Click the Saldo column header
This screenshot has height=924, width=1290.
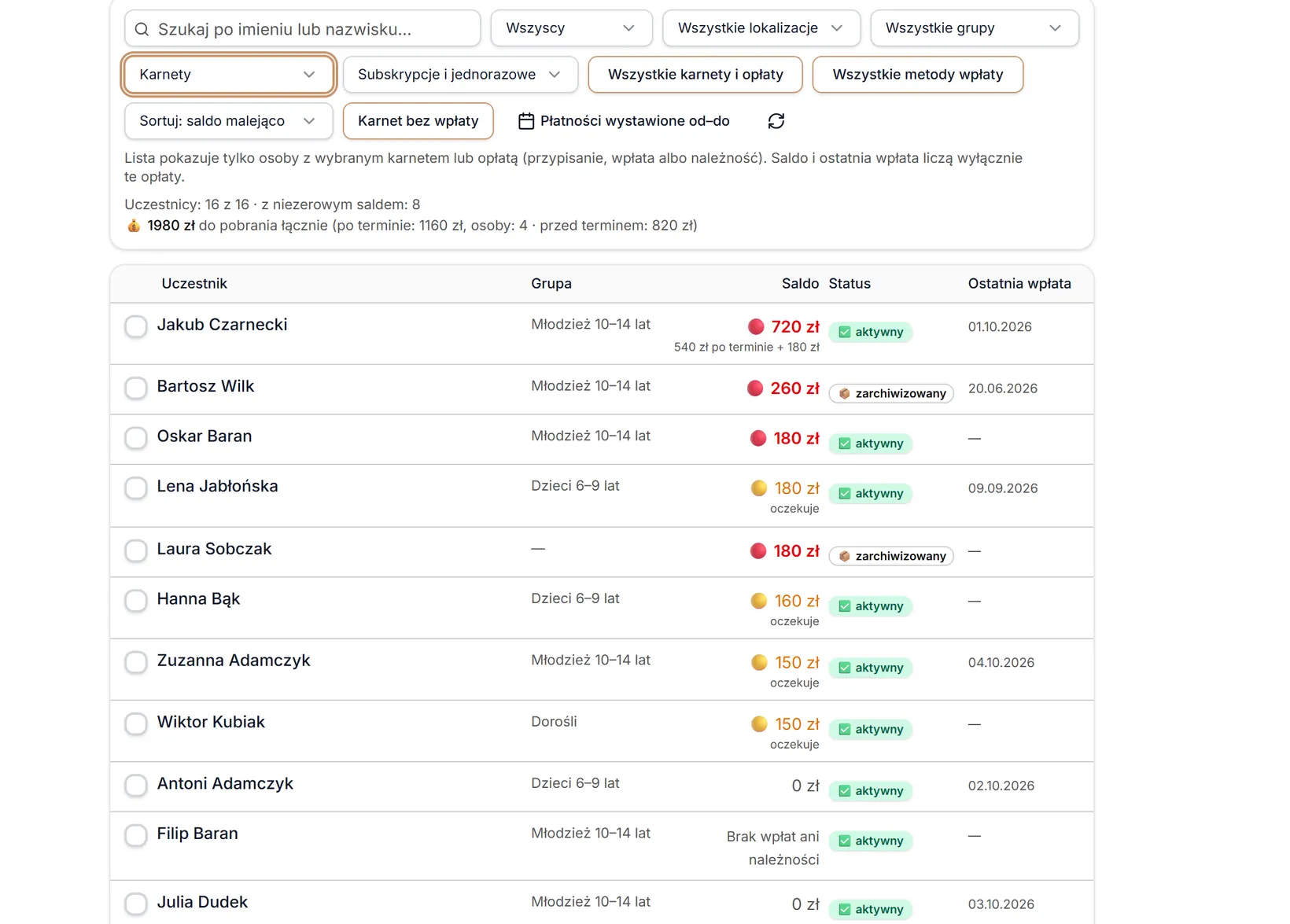coord(800,284)
